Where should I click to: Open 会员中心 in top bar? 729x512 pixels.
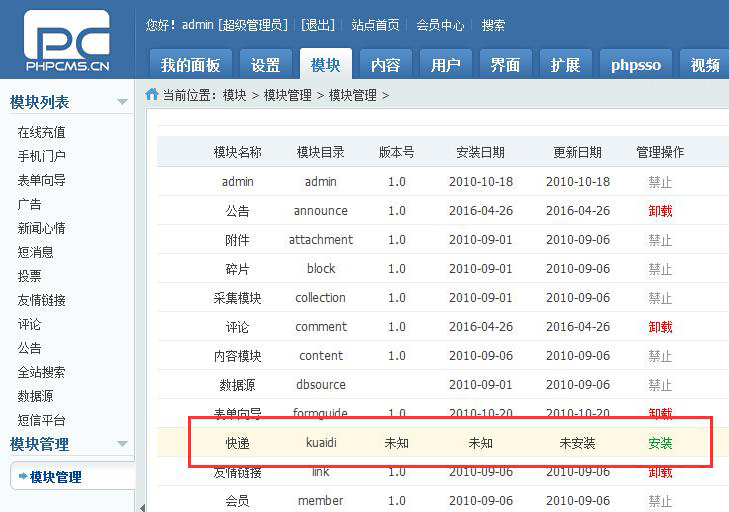coord(440,25)
